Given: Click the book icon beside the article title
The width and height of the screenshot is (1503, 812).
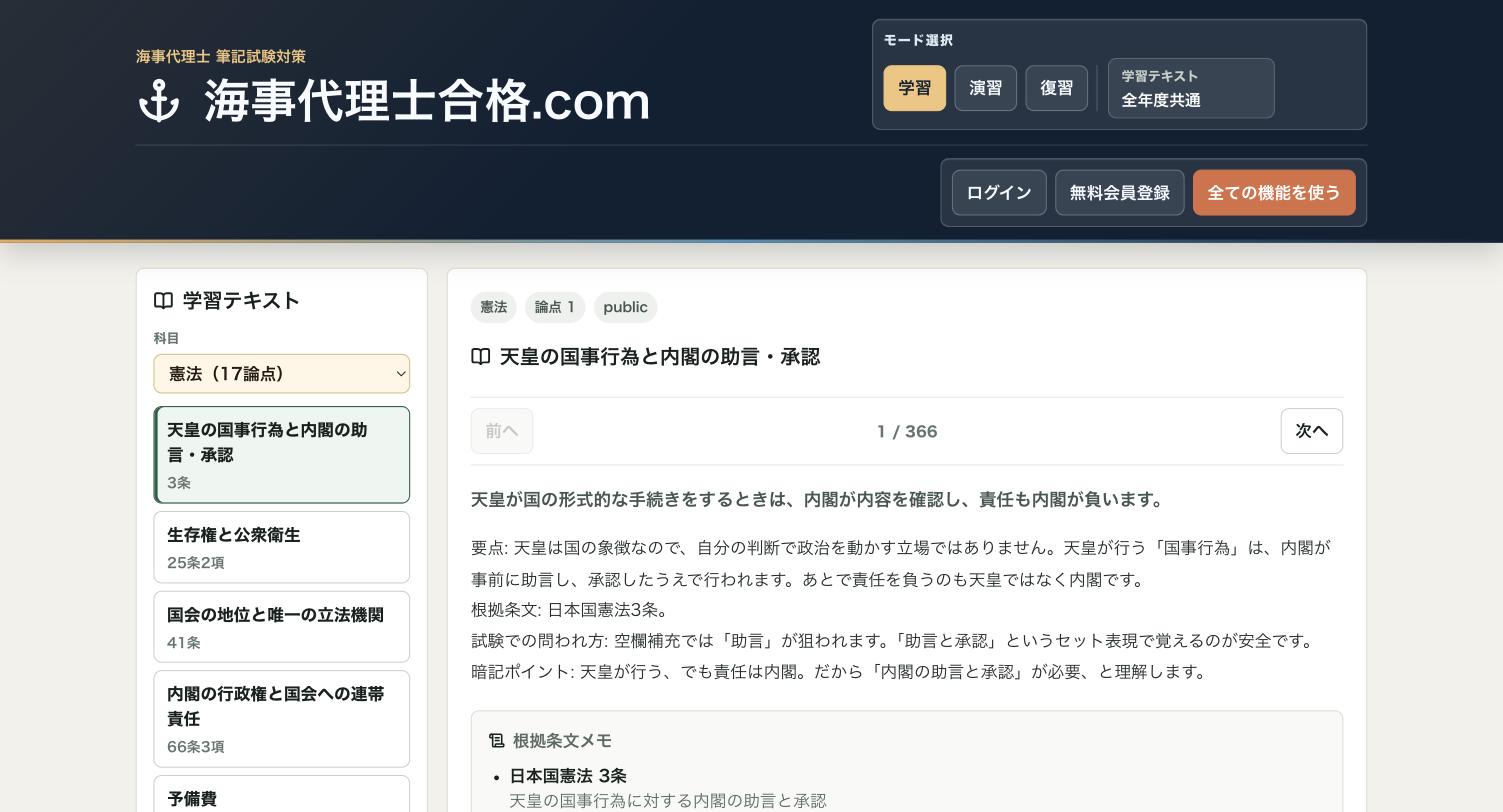Looking at the screenshot, I should 481,357.
